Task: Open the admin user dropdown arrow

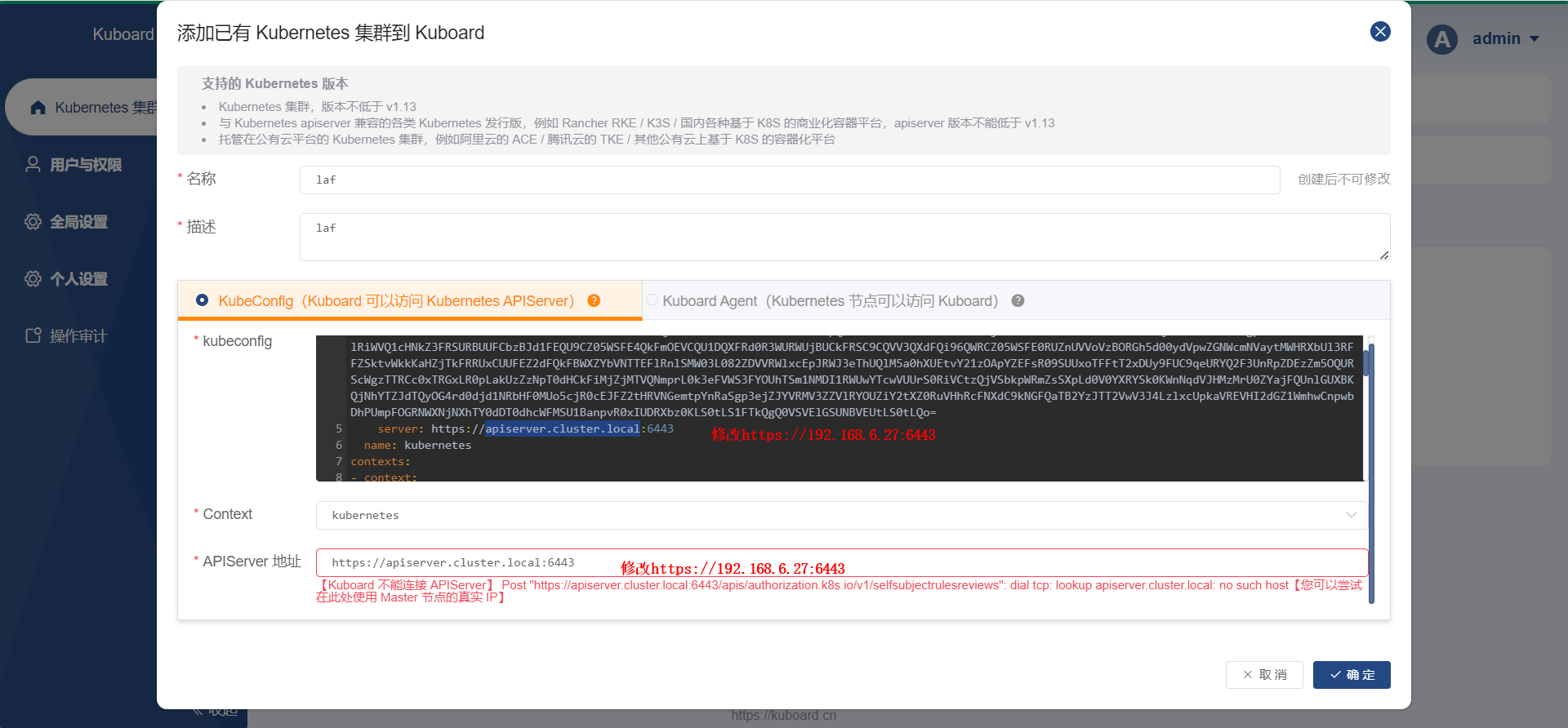Action: 1534,39
